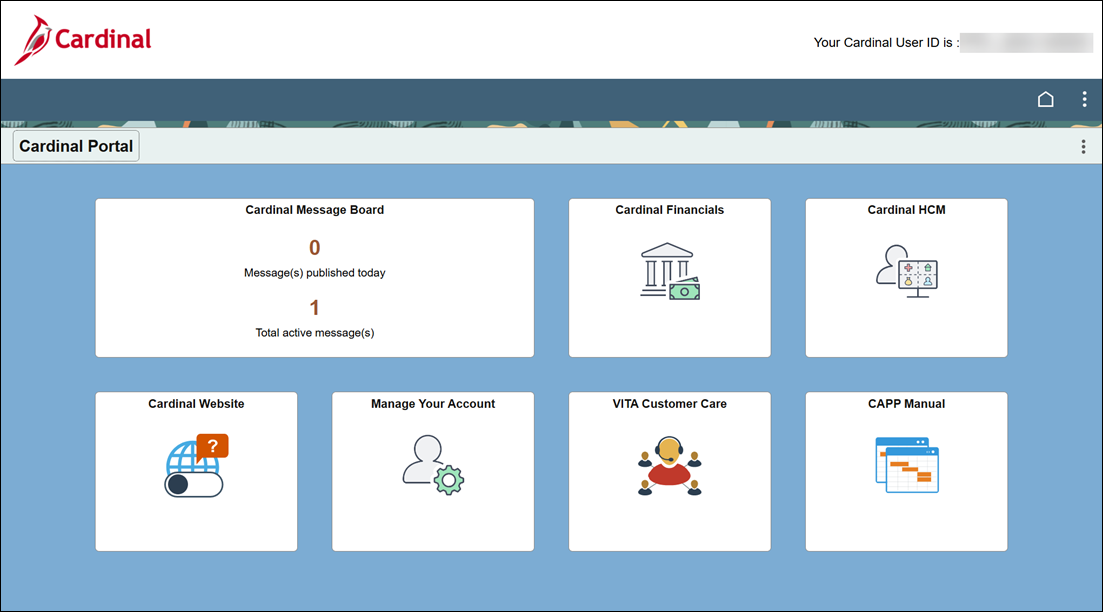Open the Cardinal Portal homepage selector

pyautogui.click(x=76, y=146)
